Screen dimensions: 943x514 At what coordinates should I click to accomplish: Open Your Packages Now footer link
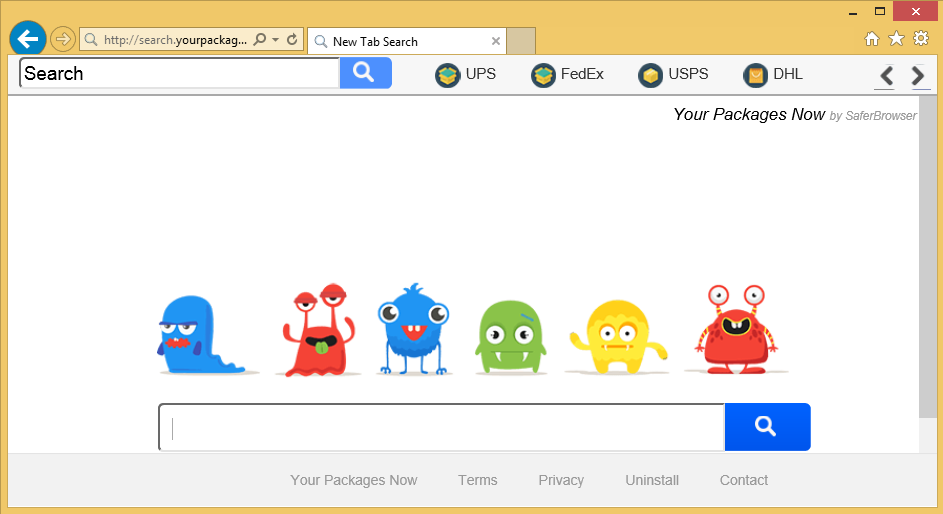354,480
